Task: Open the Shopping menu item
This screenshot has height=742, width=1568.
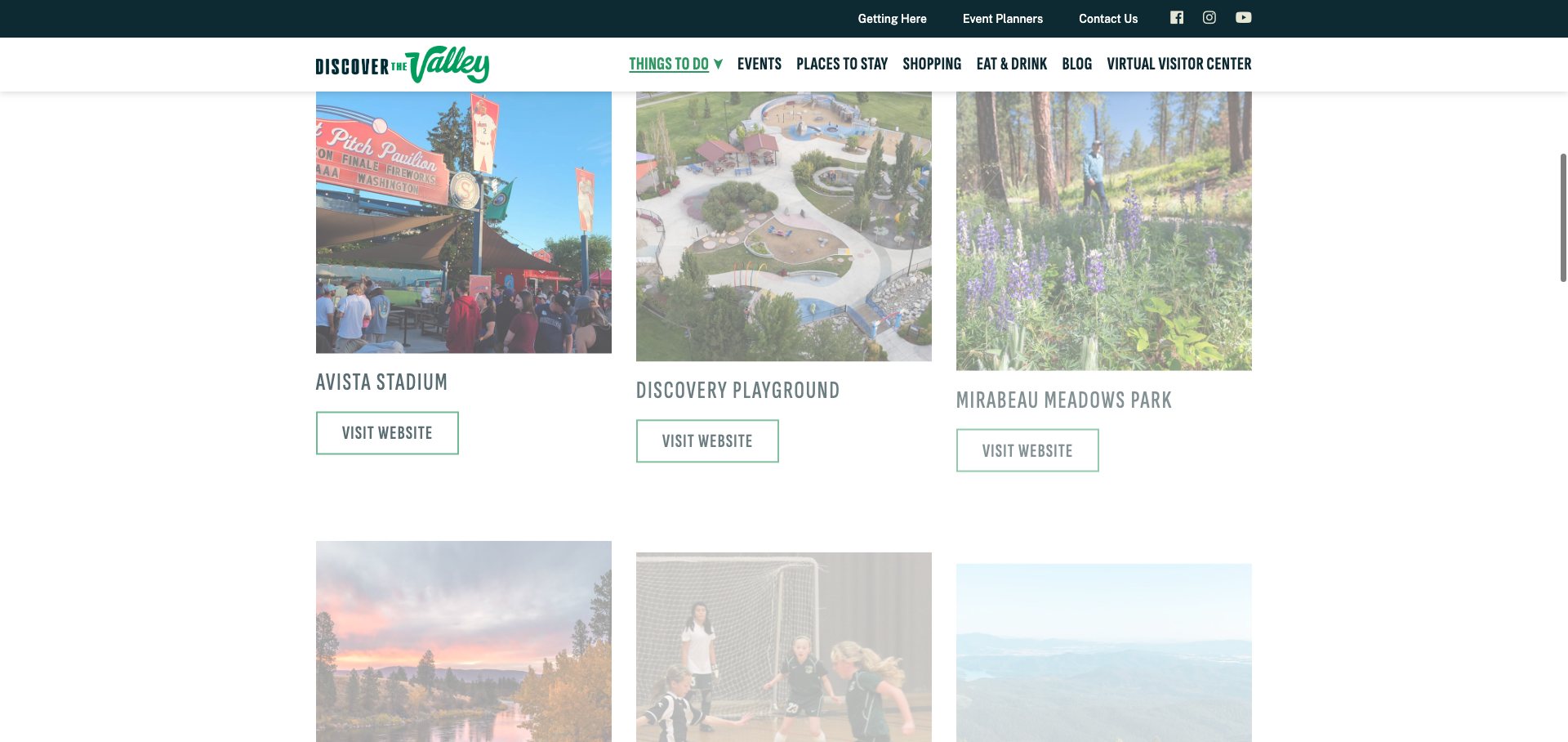Action: pyautogui.click(x=932, y=64)
